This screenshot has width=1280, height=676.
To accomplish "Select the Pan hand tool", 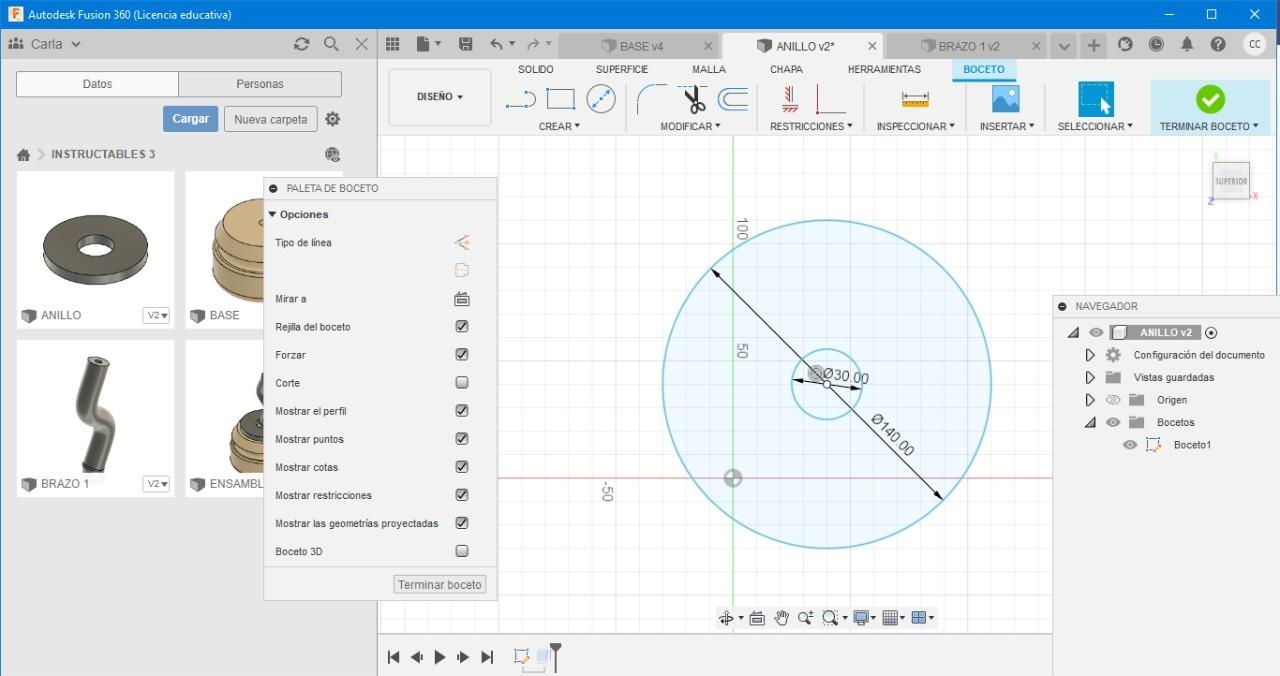I will coord(782,618).
